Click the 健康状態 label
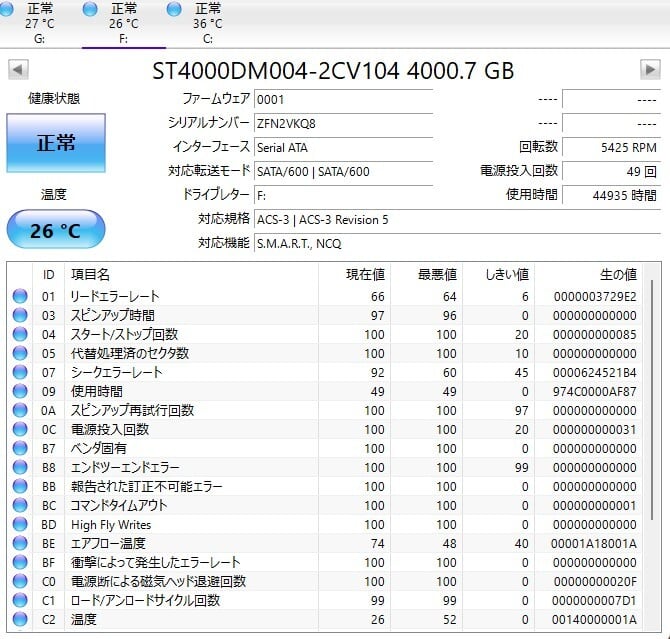Image resolution: width=670 pixels, height=639 pixels. [x=54, y=99]
